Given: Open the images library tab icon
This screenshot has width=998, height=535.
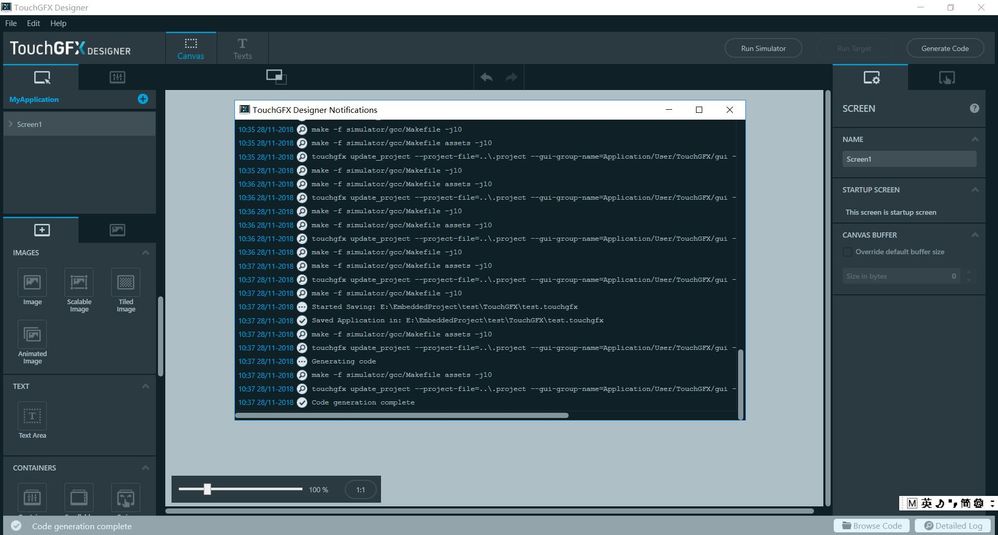Looking at the screenshot, I should click(x=117, y=230).
